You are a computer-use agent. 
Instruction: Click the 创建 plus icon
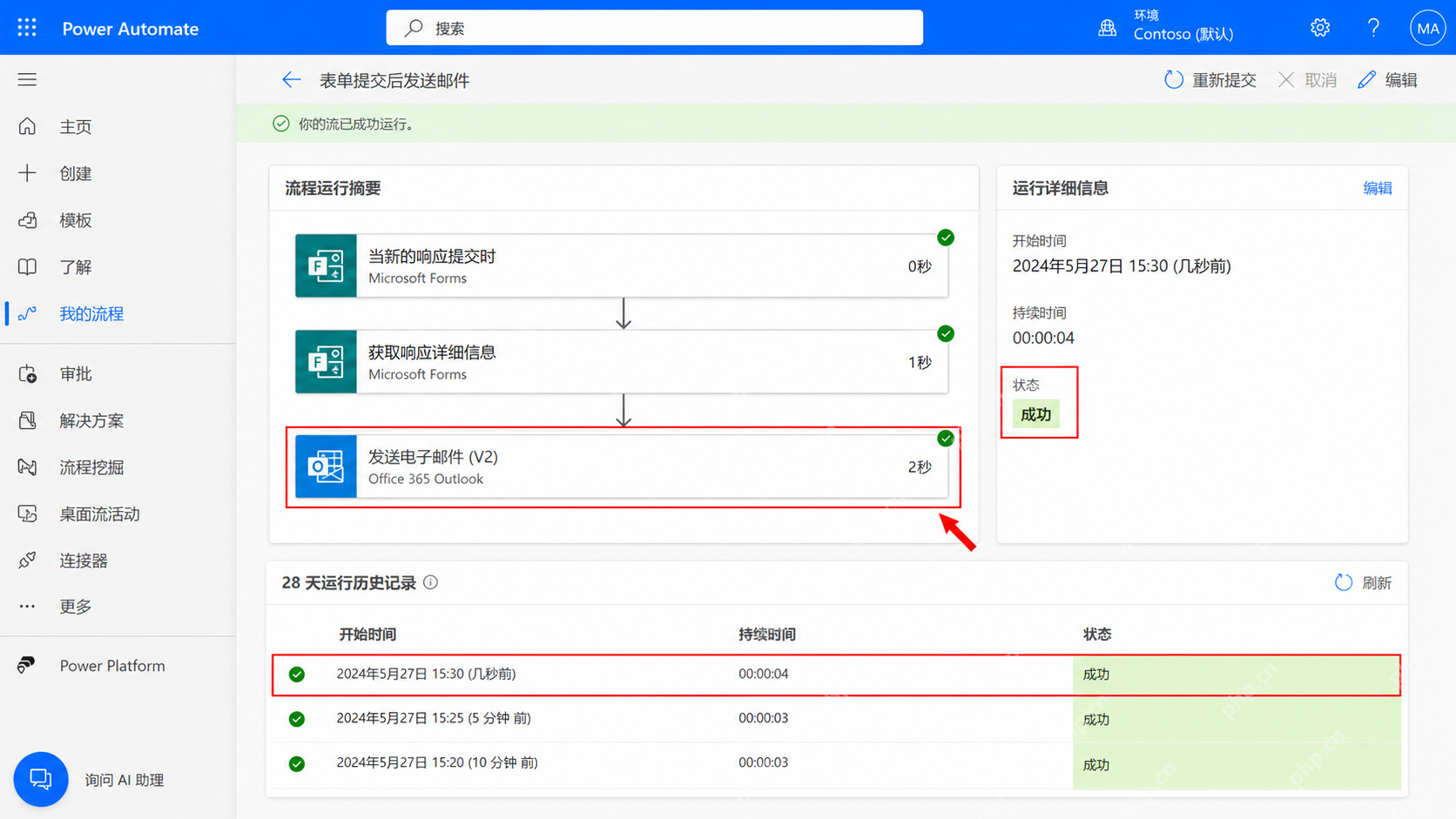coord(27,173)
